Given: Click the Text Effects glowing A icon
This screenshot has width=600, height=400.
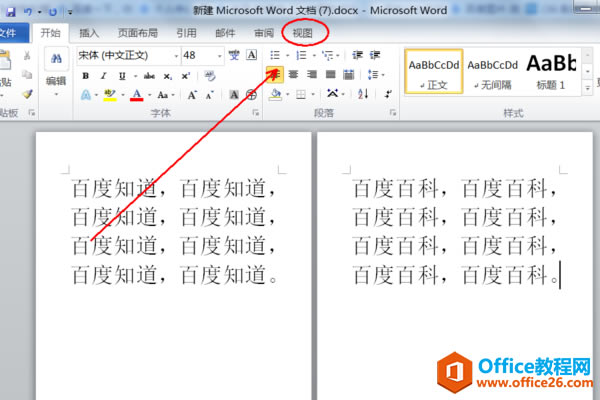Looking at the screenshot, I should pyautogui.click(x=86, y=95).
